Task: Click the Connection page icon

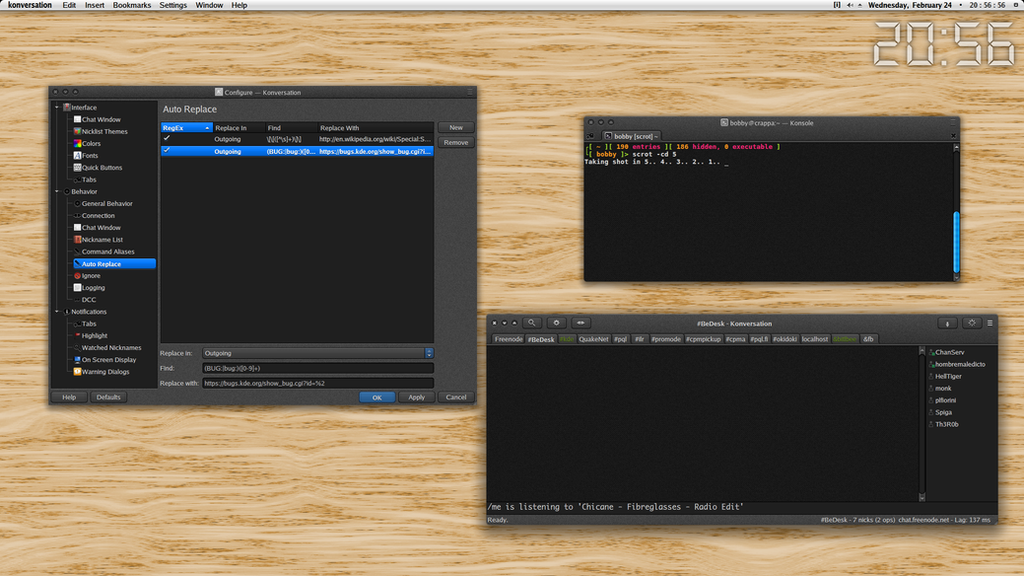Action: click(77, 216)
